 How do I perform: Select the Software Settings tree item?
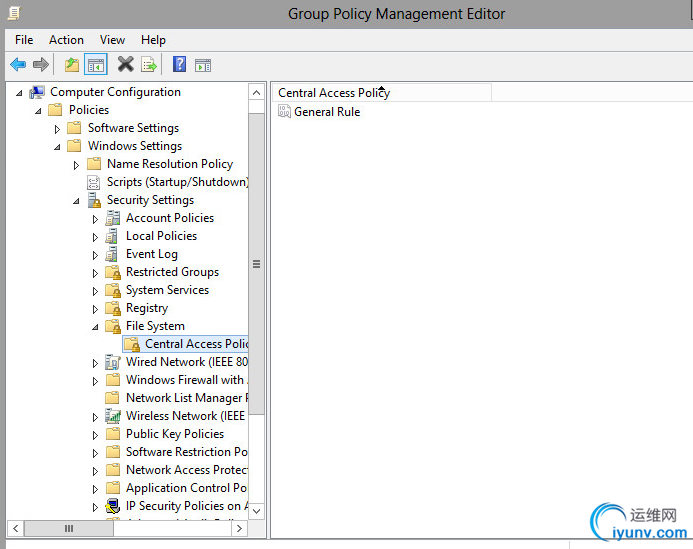(133, 128)
